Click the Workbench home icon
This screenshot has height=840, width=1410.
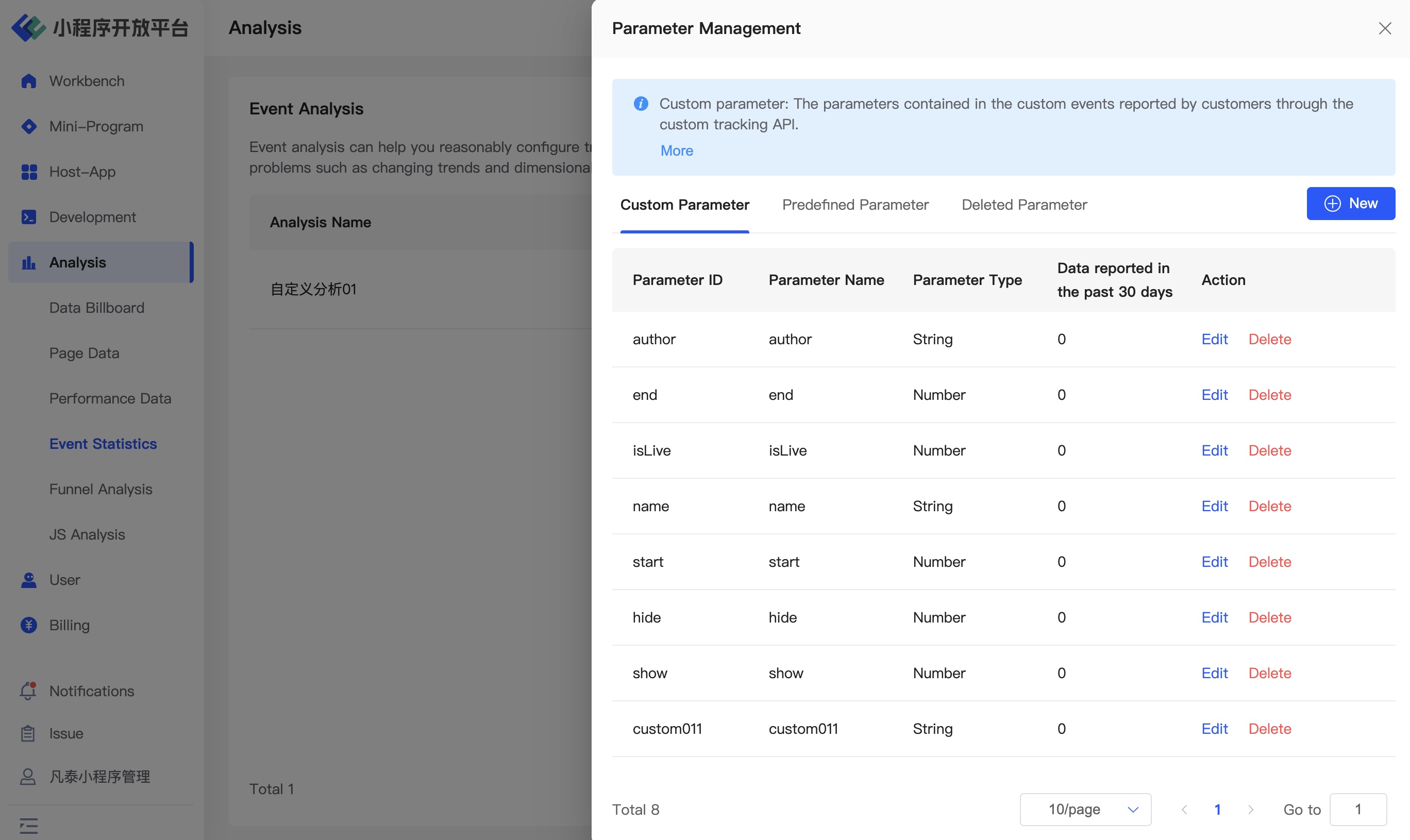tap(29, 81)
